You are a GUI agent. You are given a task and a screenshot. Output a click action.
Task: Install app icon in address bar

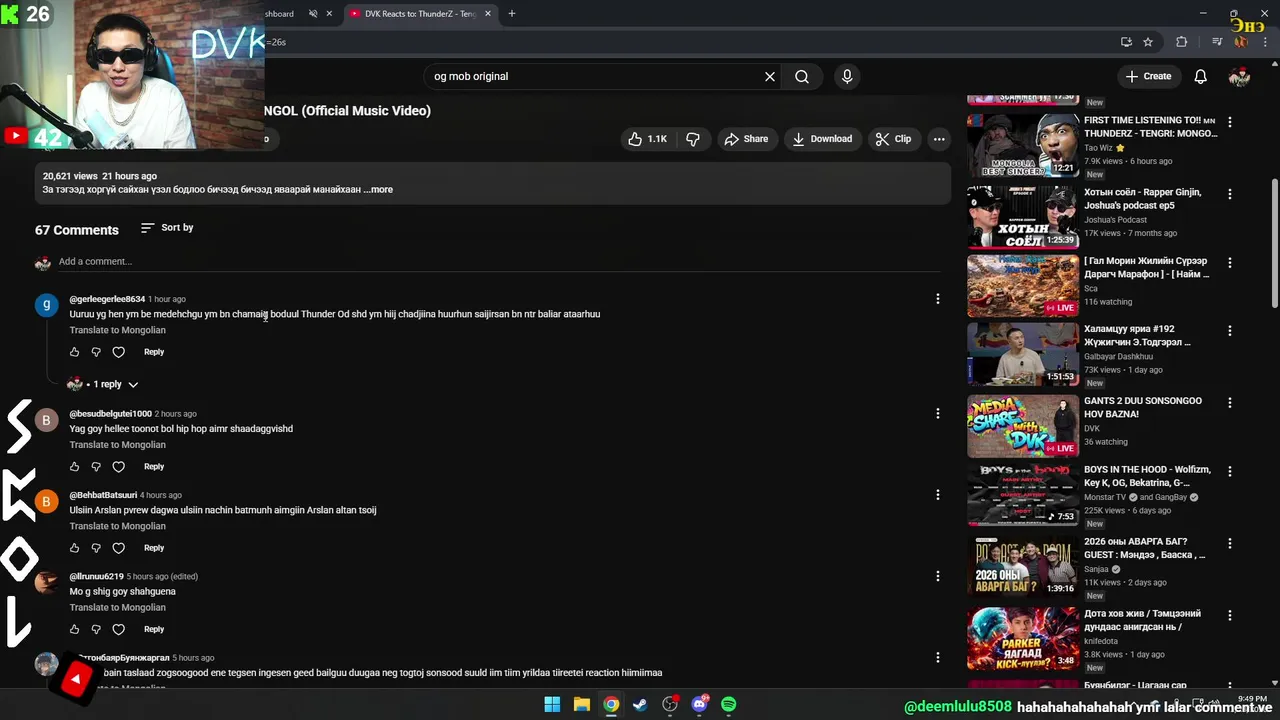(1126, 42)
